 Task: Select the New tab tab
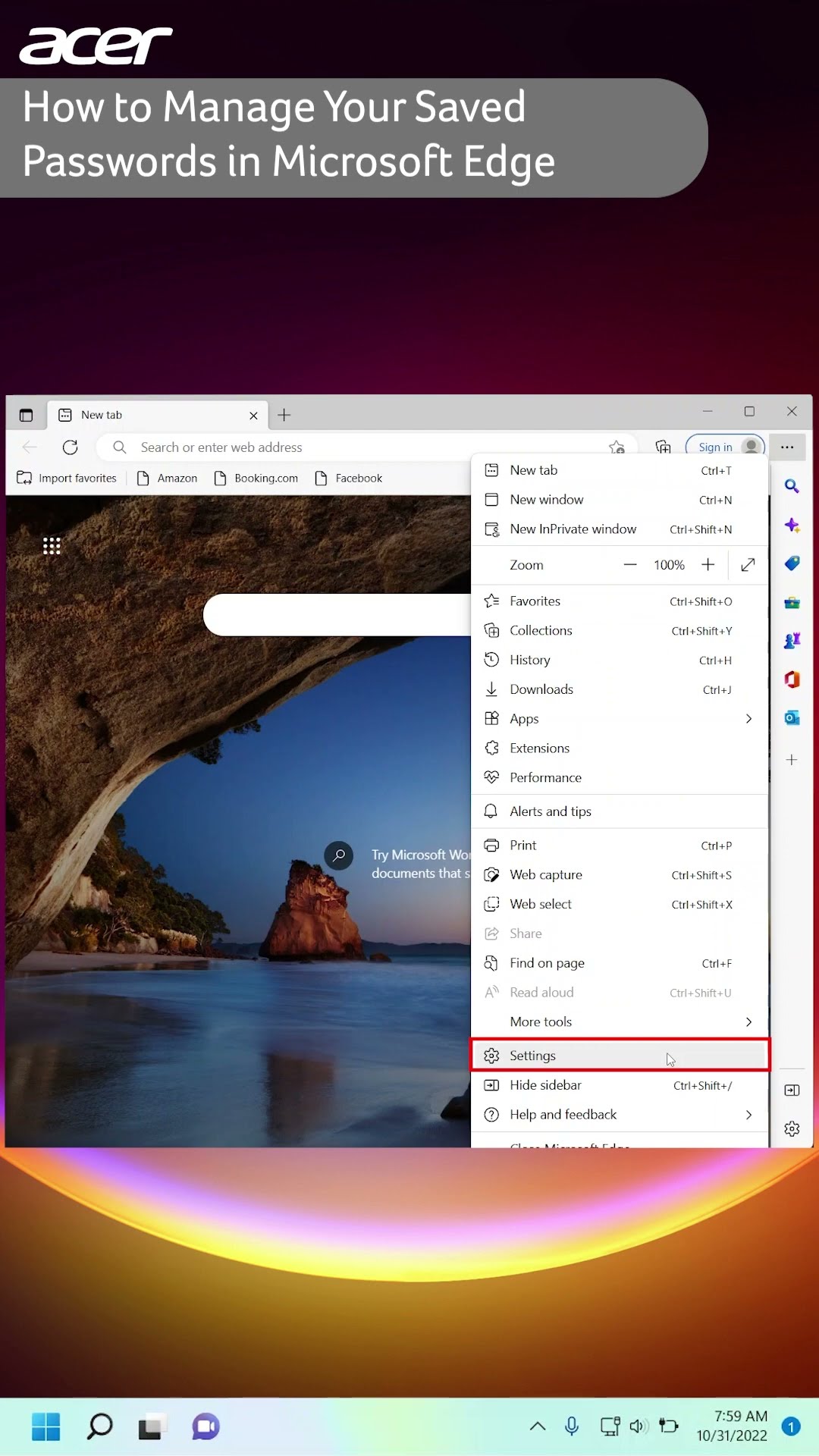(158, 415)
